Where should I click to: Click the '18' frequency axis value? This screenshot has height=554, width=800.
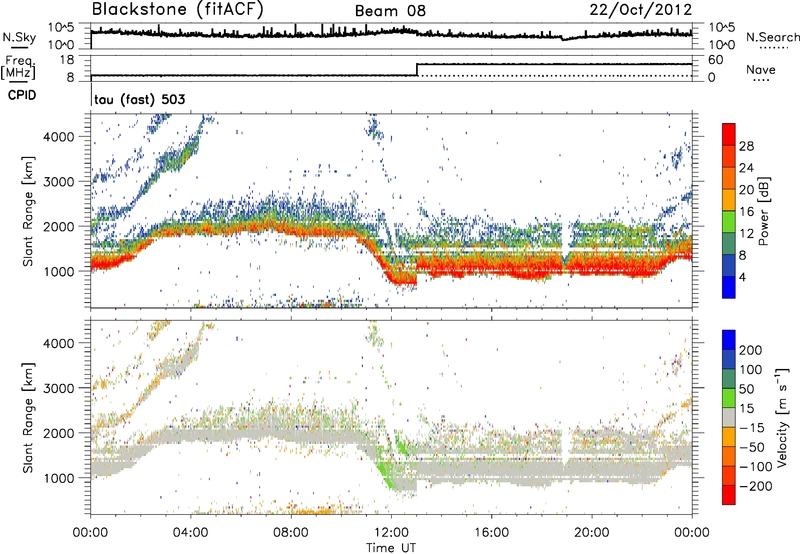[x=67, y=60]
